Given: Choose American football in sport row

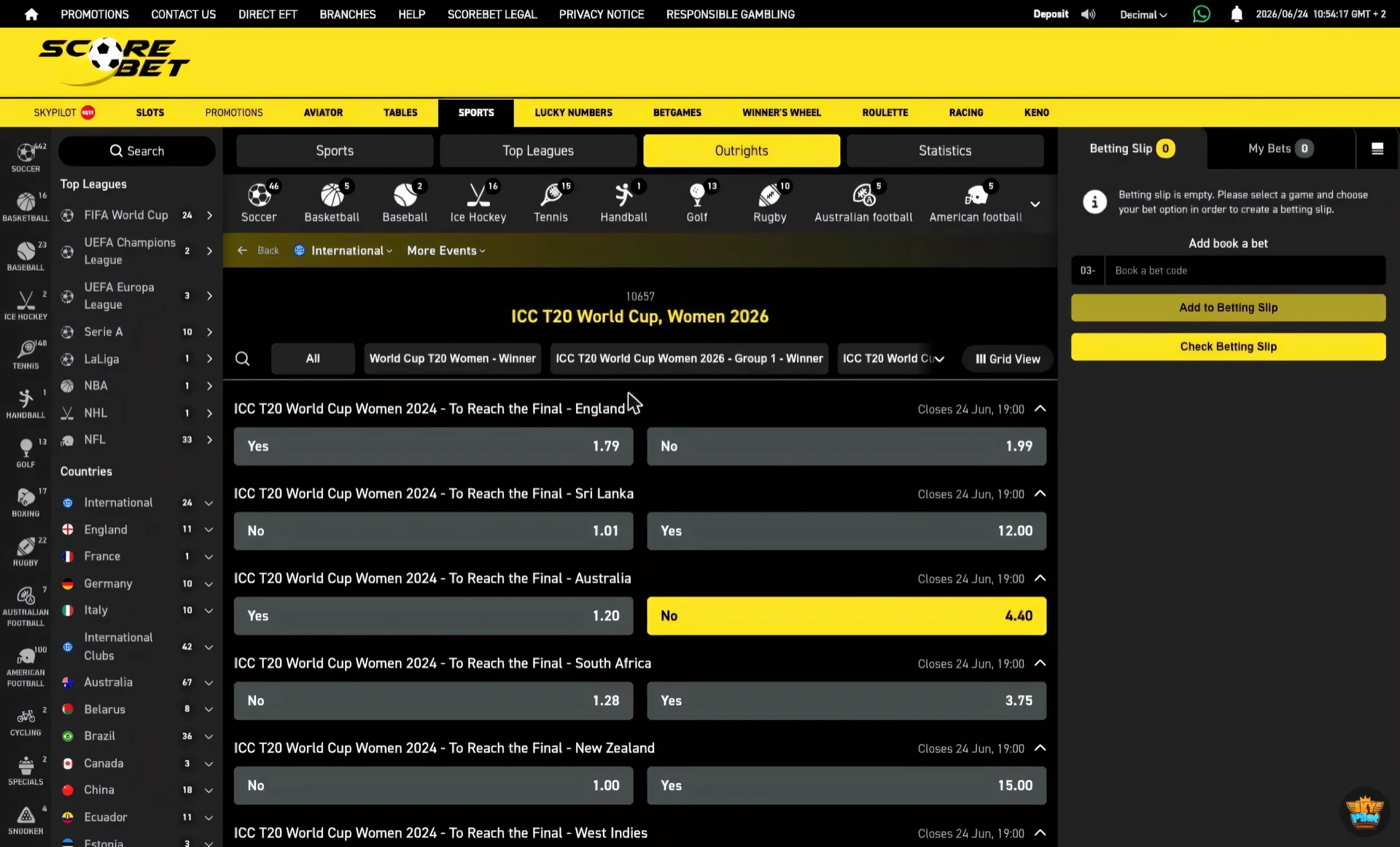Looking at the screenshot, I should coord(976,202).
